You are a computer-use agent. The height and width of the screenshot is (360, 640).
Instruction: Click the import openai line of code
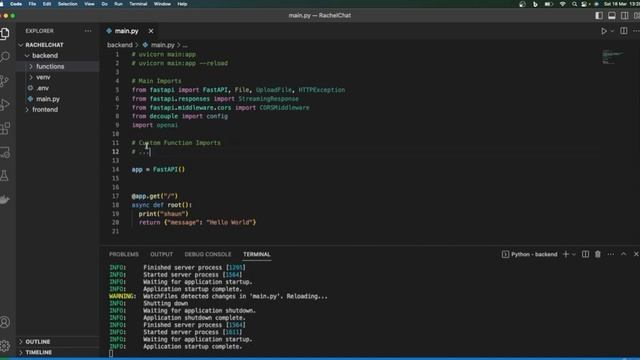tap(155, 125)
